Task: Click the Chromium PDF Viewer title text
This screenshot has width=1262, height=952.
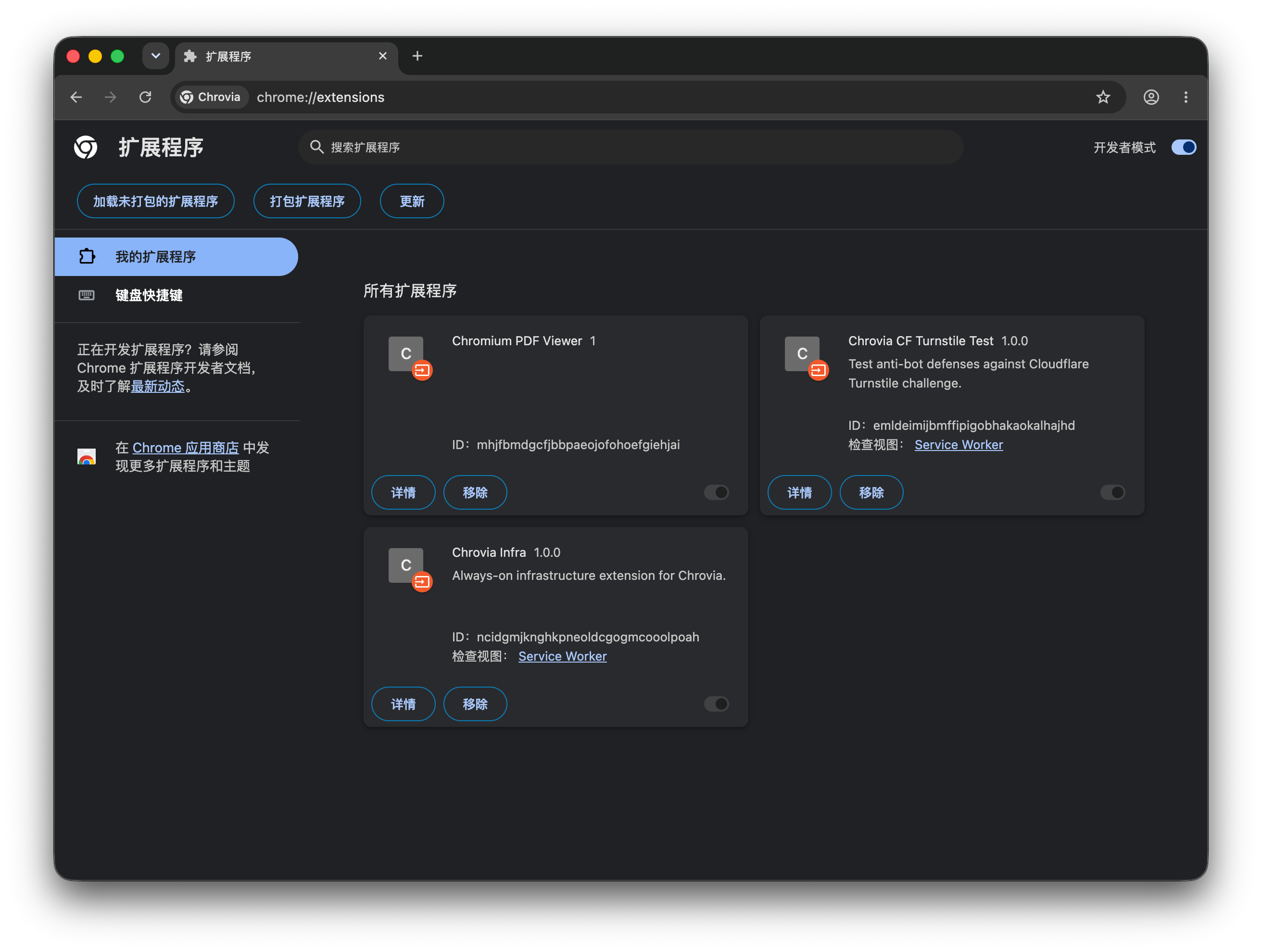Action: [x=517, y=340]
